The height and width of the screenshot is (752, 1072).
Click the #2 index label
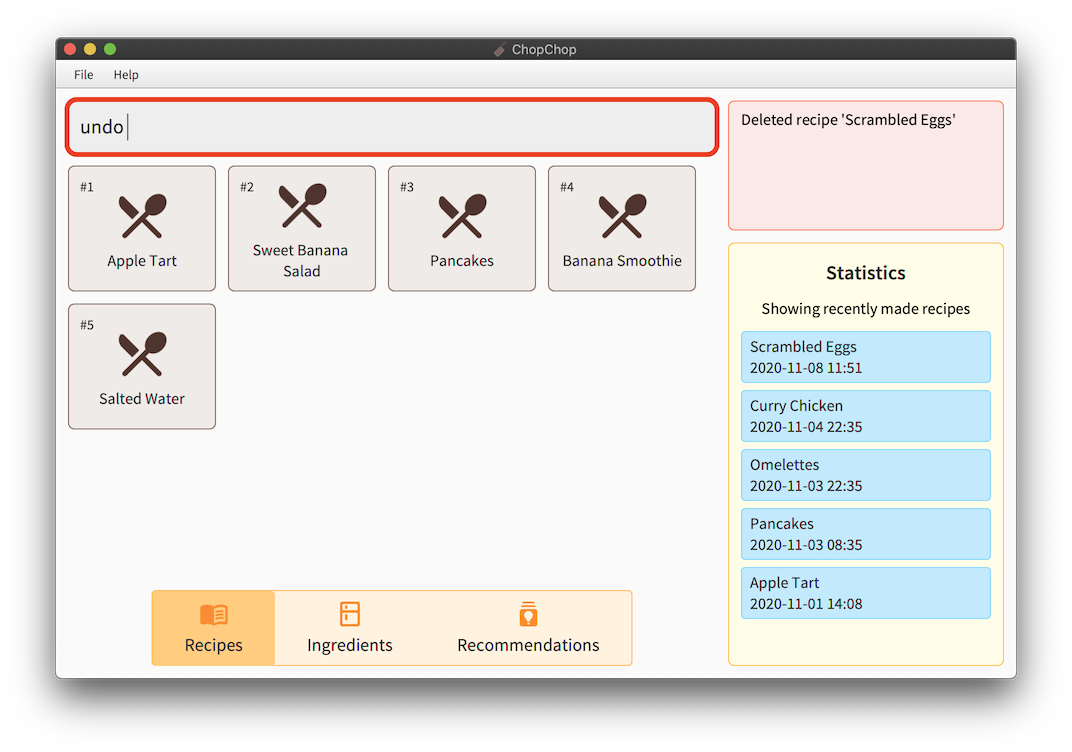(247, 187)
